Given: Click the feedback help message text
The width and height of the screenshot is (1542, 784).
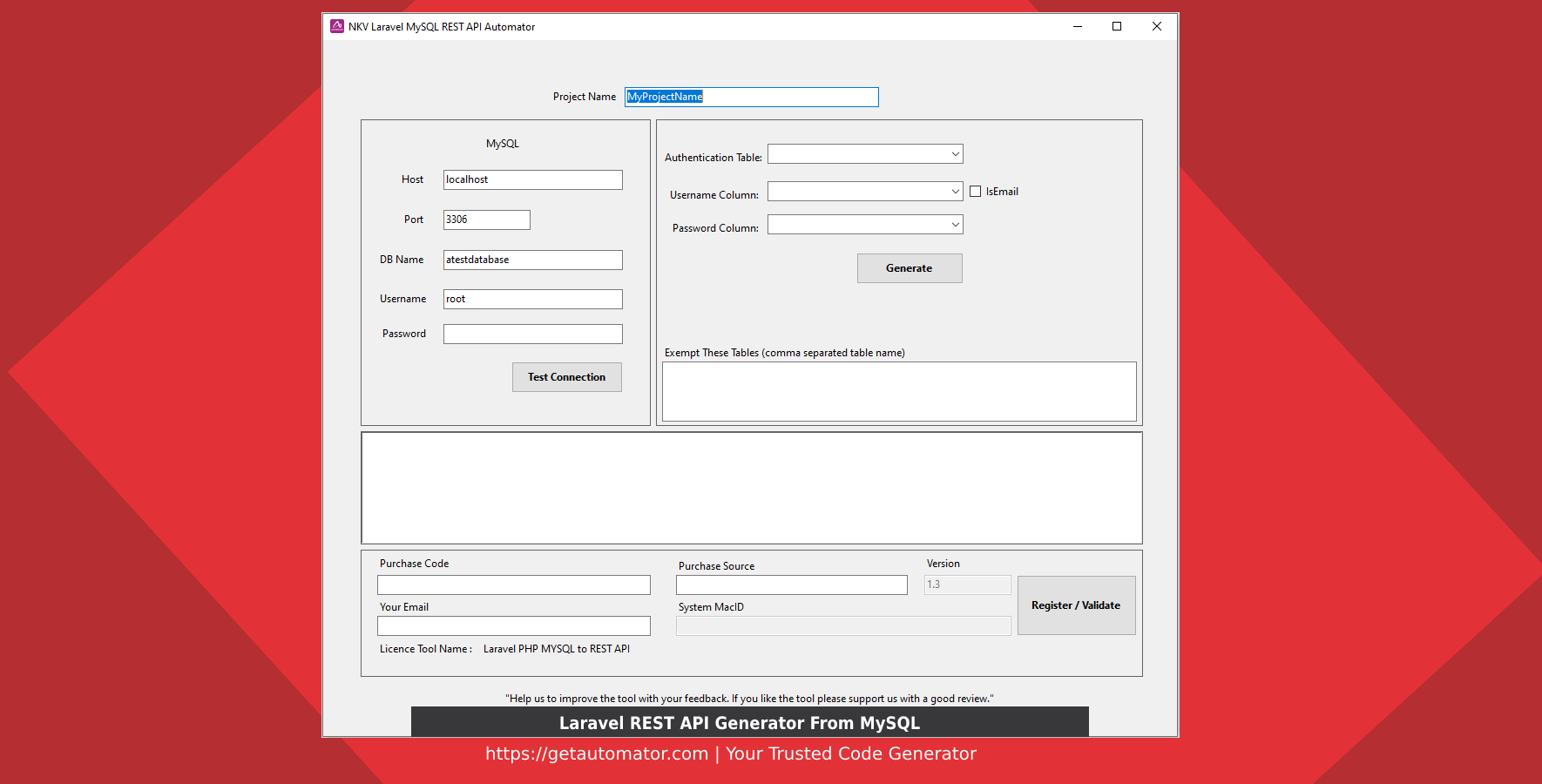Looking at the screenshot, I should click(749, 699).
